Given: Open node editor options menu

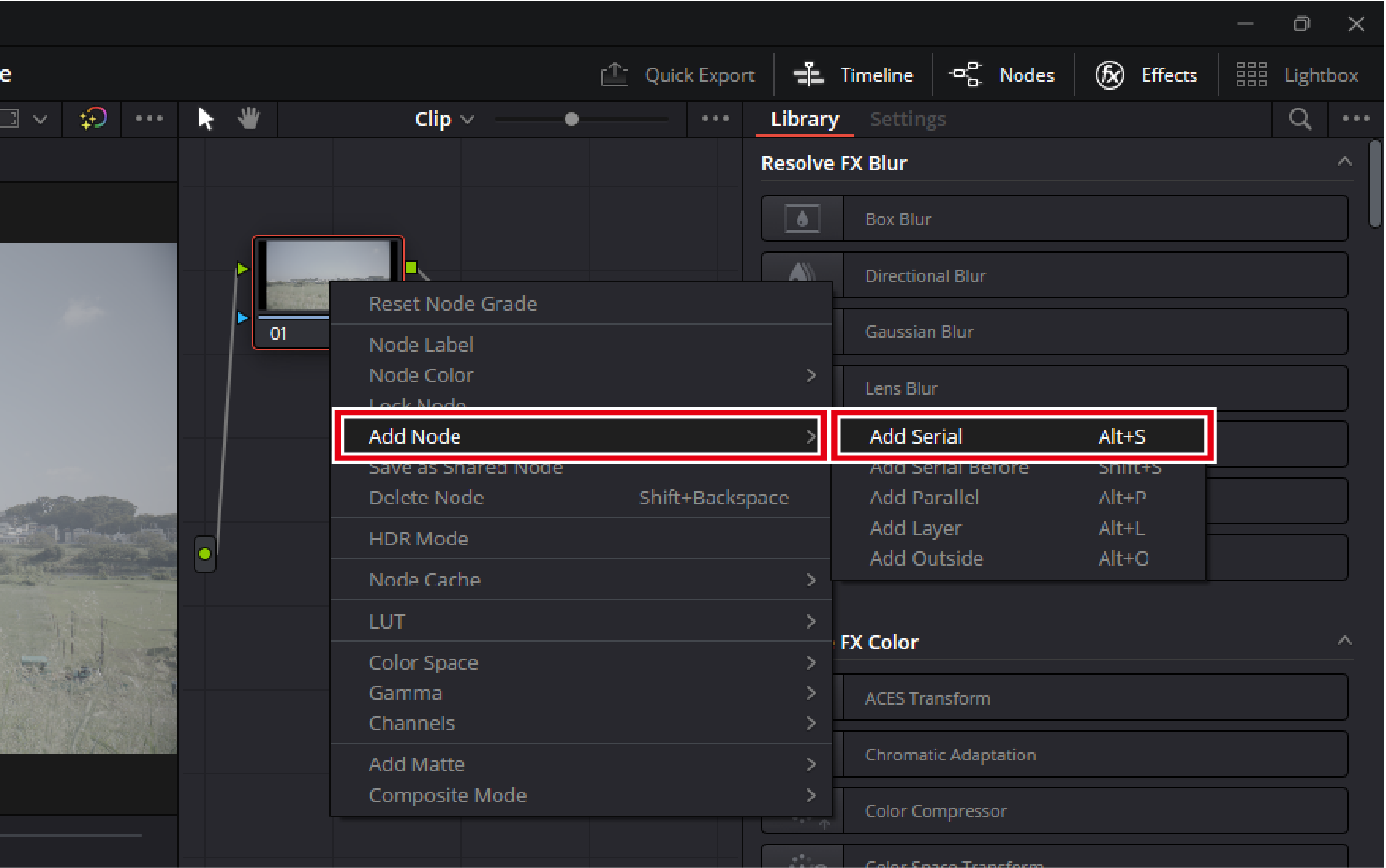Looking at the screenshot, I should [715, 119].
